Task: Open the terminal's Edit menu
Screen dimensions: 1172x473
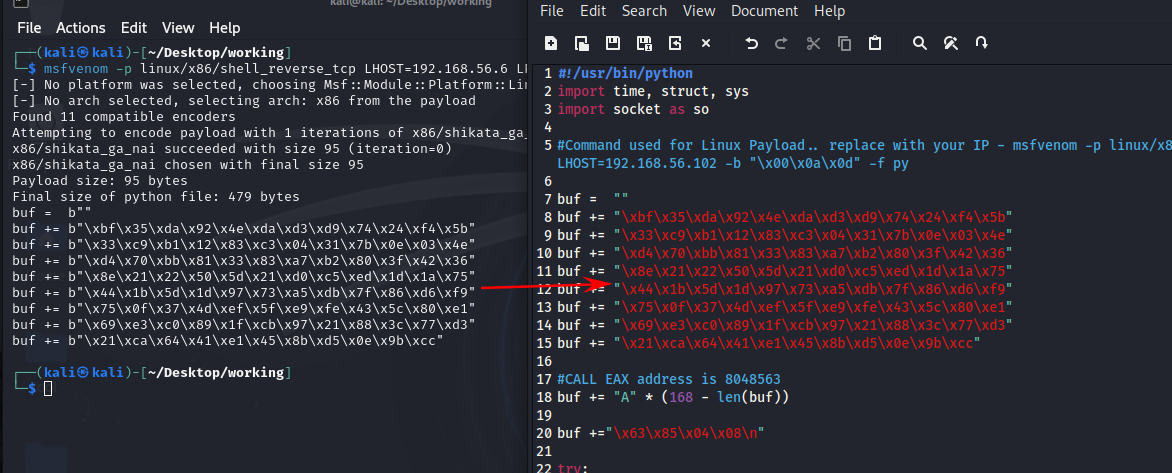Action: [x=134, y=28]
